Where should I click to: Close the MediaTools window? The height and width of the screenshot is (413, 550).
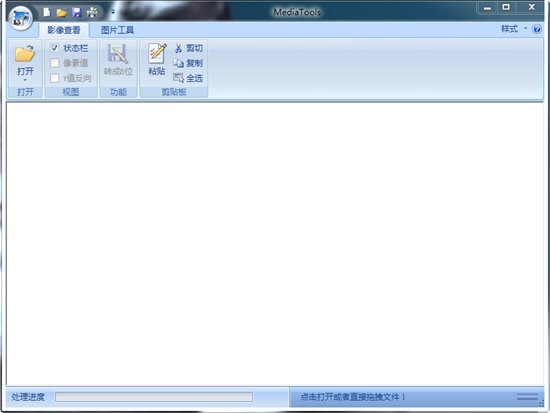point(531,7)
